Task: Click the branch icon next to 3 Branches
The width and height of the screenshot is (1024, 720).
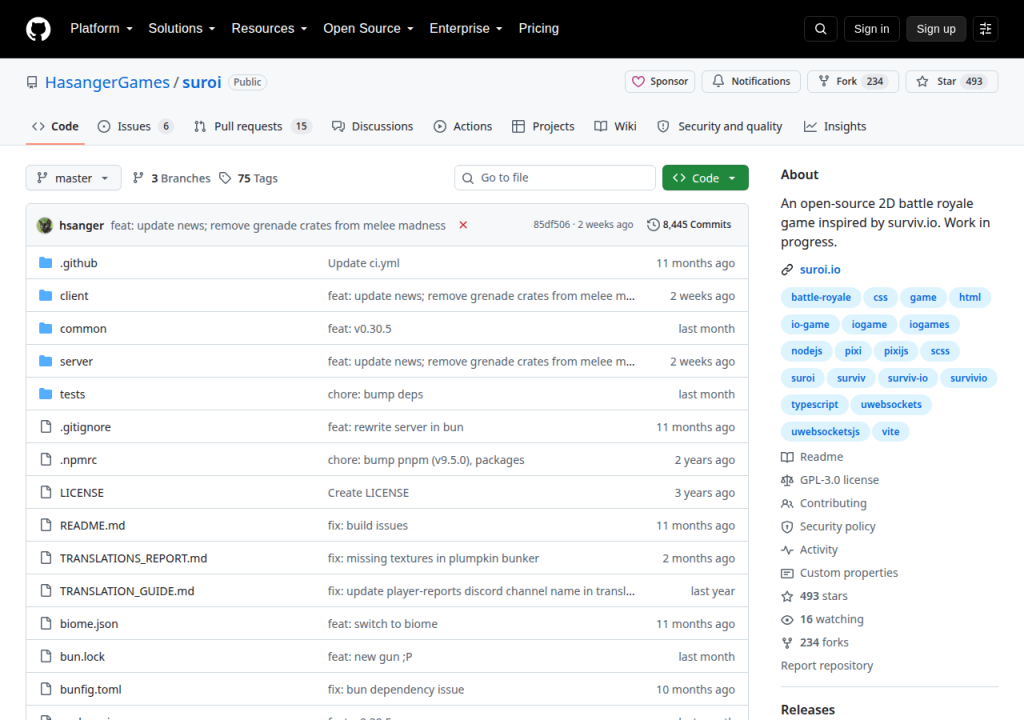Action: pyautogui.click(x=138, y=178)
